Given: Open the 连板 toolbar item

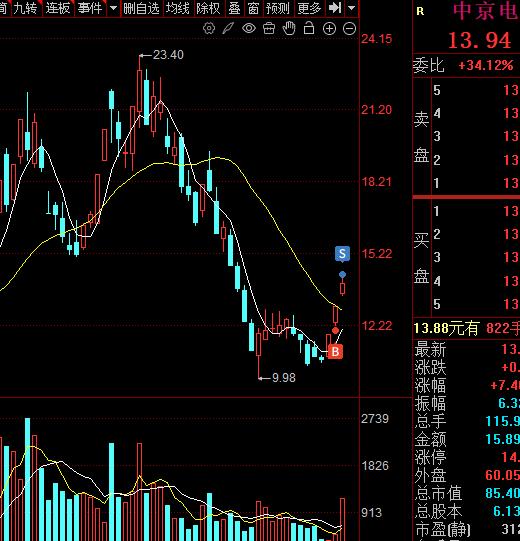Looking at the screenshot, I should click(58, 8).
